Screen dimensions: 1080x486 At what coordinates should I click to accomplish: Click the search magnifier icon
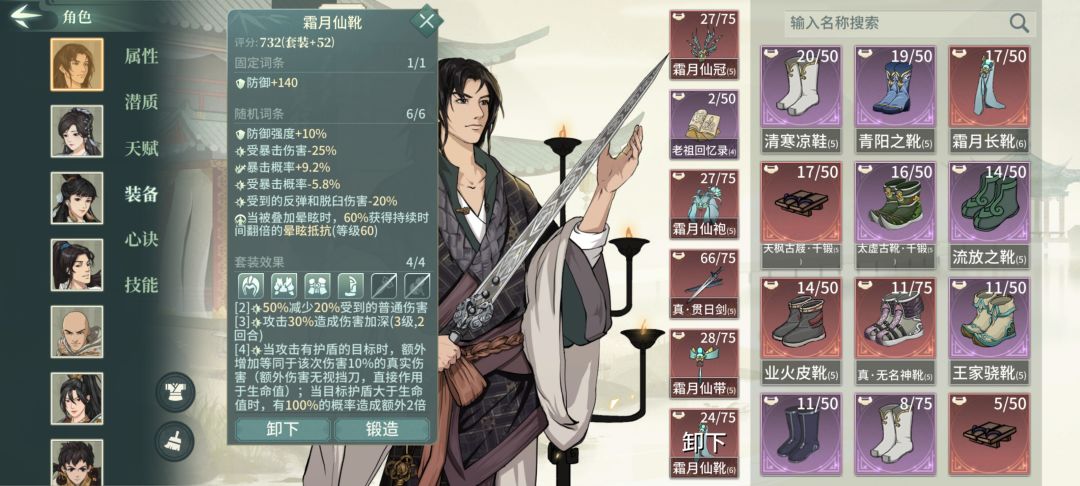[1019, 23]
